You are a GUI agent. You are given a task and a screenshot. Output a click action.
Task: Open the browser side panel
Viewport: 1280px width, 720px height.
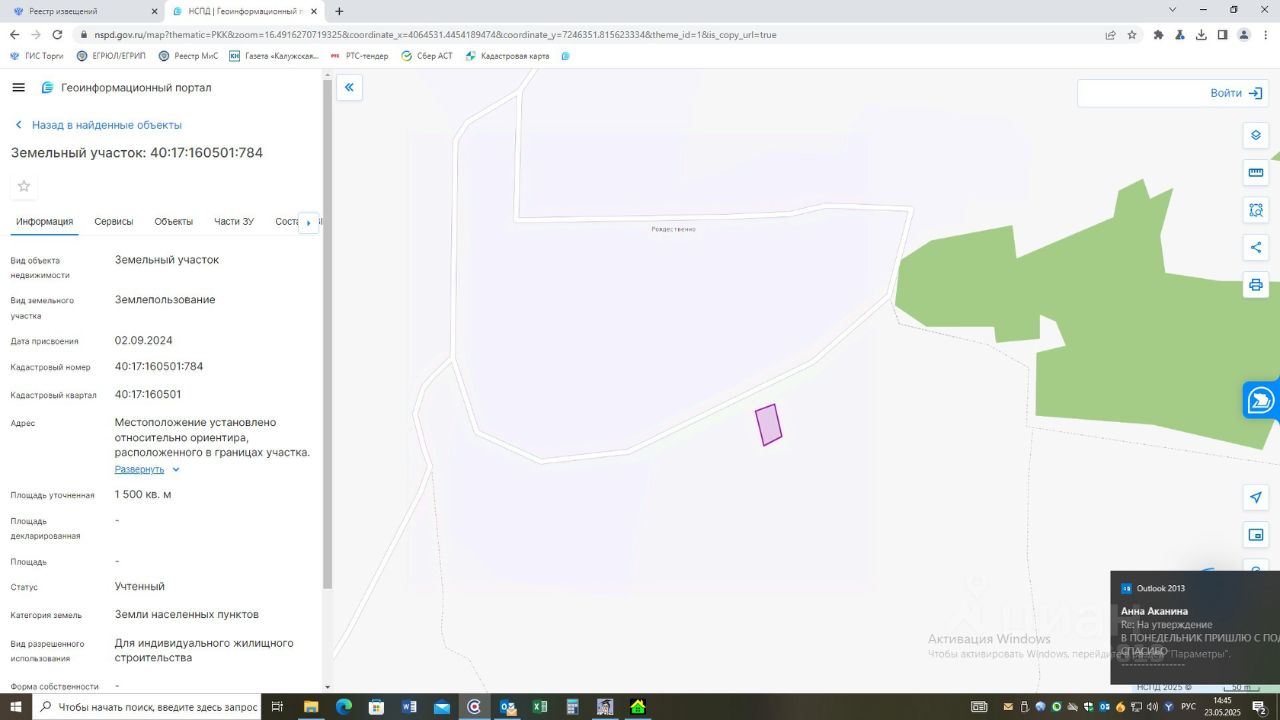pos(1222,35)
